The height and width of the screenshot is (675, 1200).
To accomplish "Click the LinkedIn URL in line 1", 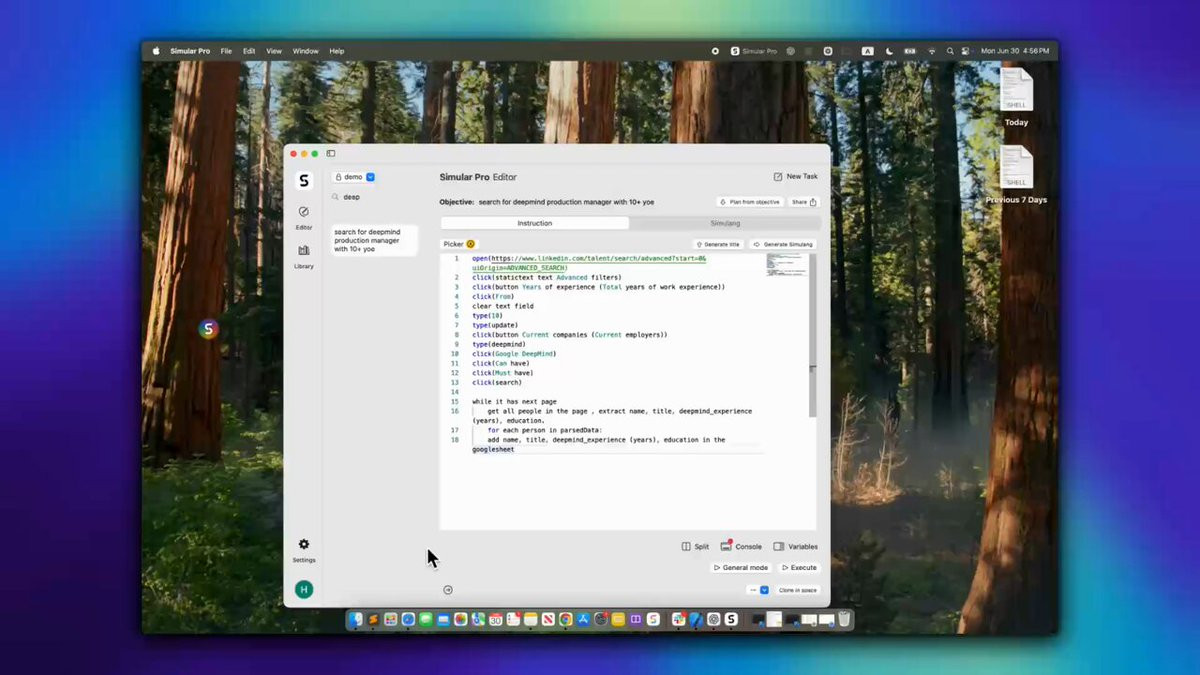I will pos(590,263).
